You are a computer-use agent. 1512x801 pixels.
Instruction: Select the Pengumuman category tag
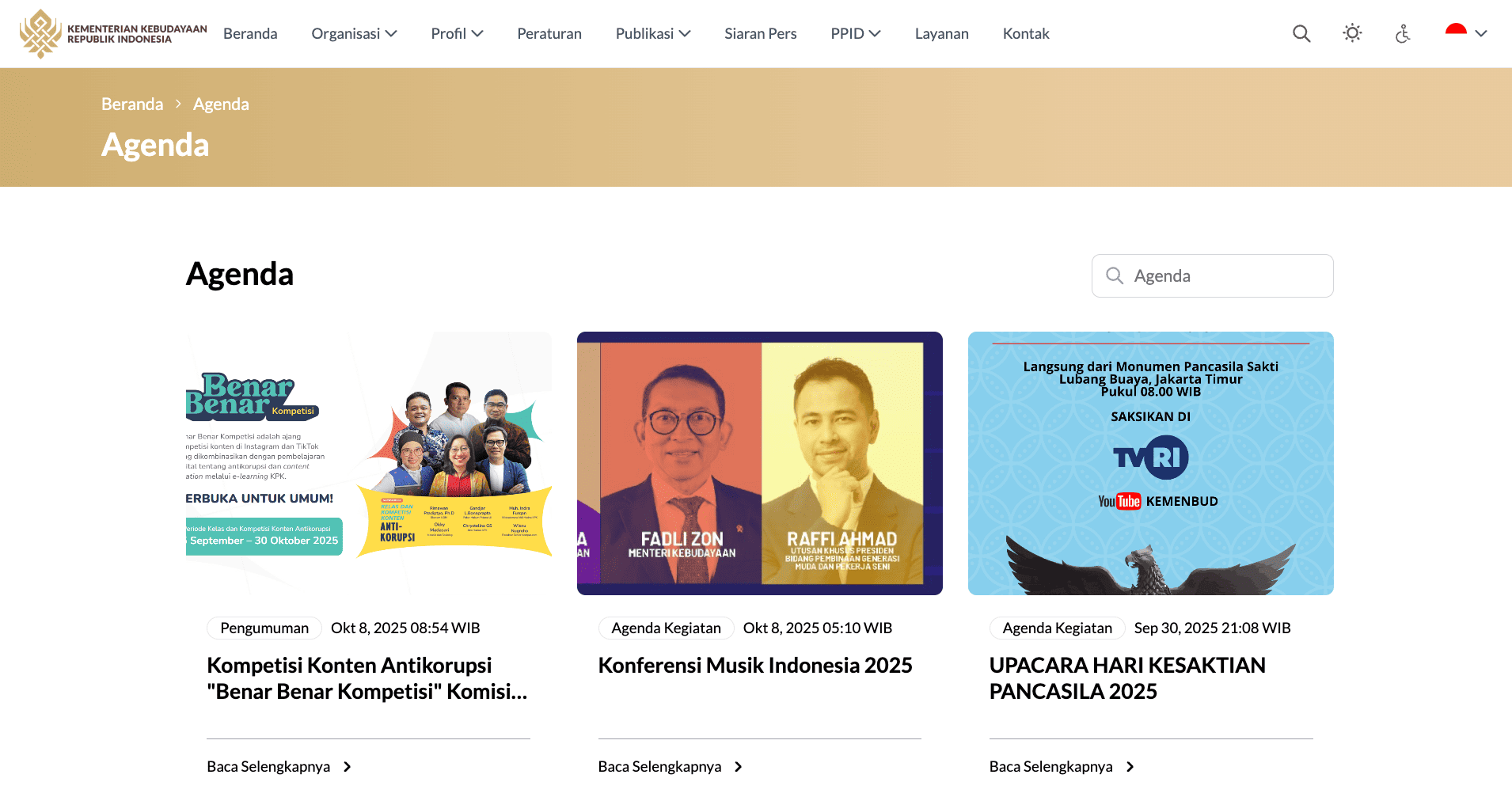[x=264, y=628]
